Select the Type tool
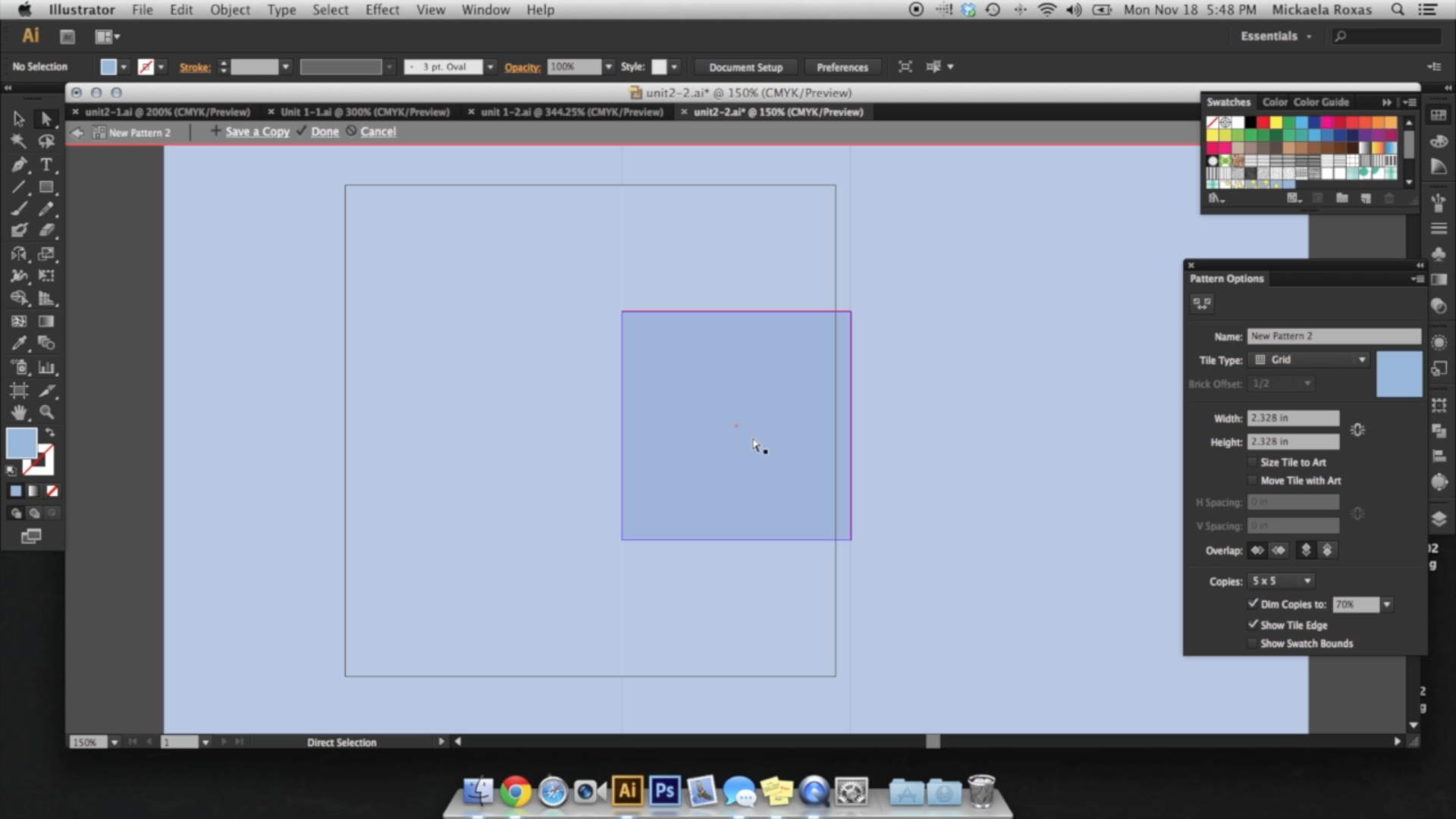The width and height of the screenshot is (1456, 819). (45, 165)
